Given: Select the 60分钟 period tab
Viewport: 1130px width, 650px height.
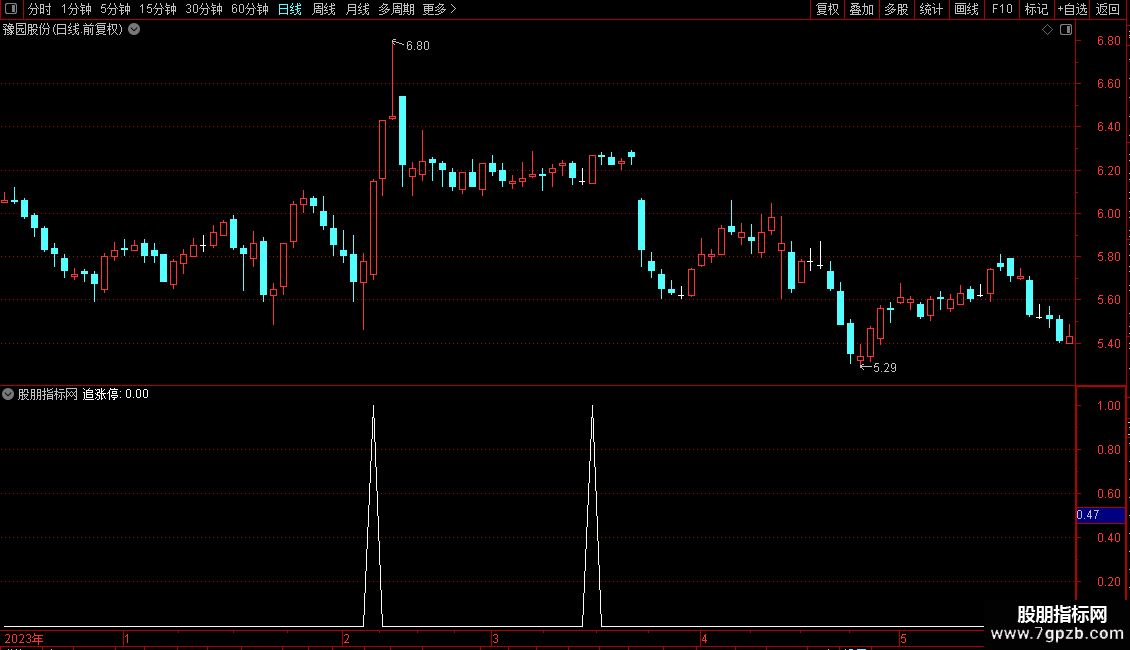Looking at the screenshot, I should coord(250,9).
